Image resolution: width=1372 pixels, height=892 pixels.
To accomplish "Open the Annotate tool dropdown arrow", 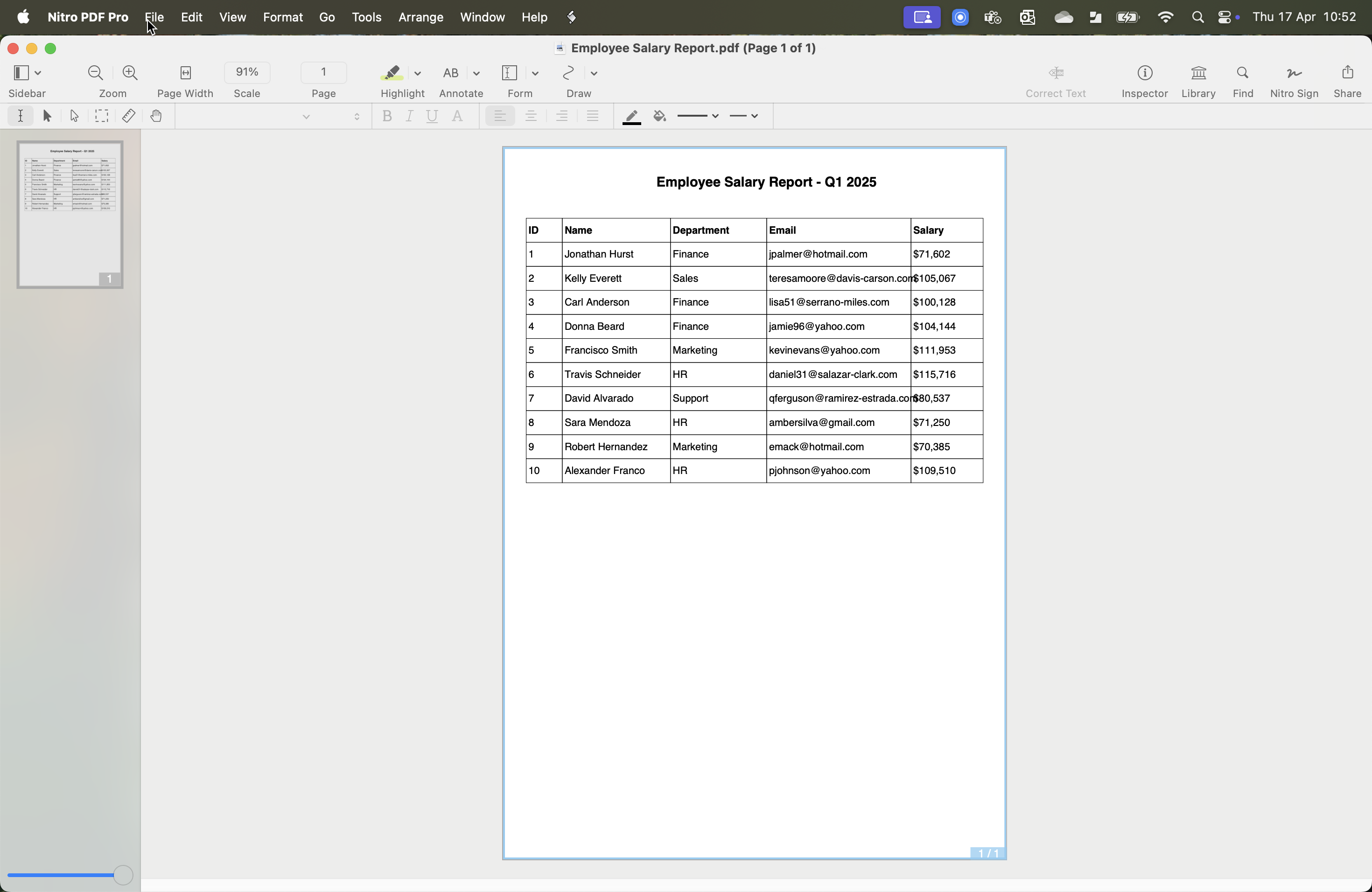I will click(x=476, y=73).
